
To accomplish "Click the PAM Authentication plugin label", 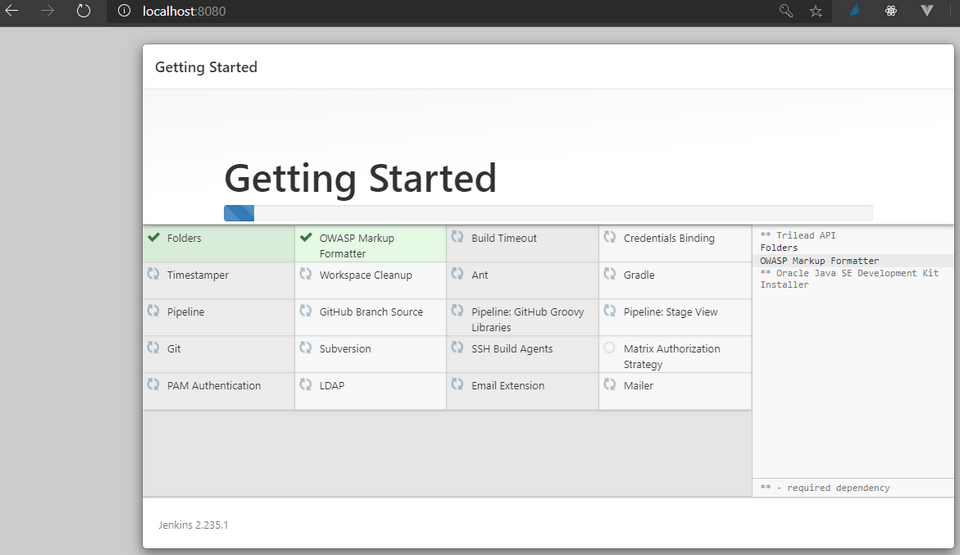I will (x=214, y=385).
